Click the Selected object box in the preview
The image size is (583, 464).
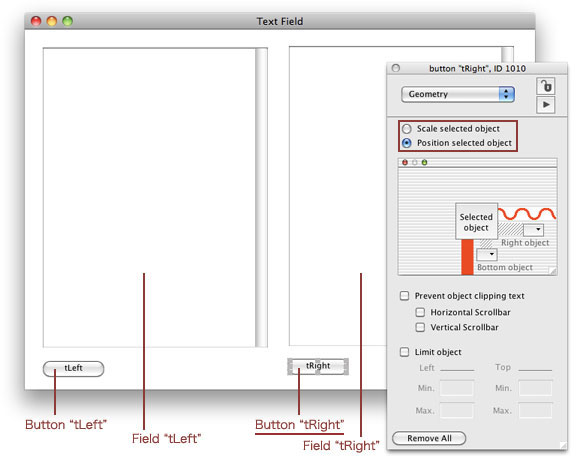point(476,222)
